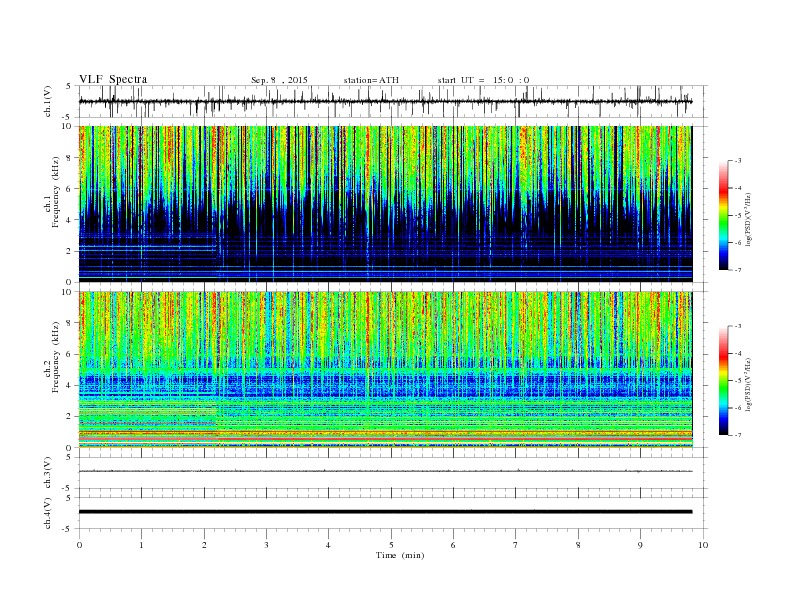The image size is (792, 612).
Task: Select the date text 'Sep. 8 , 2015'
Action: click(x=279, y=80)
